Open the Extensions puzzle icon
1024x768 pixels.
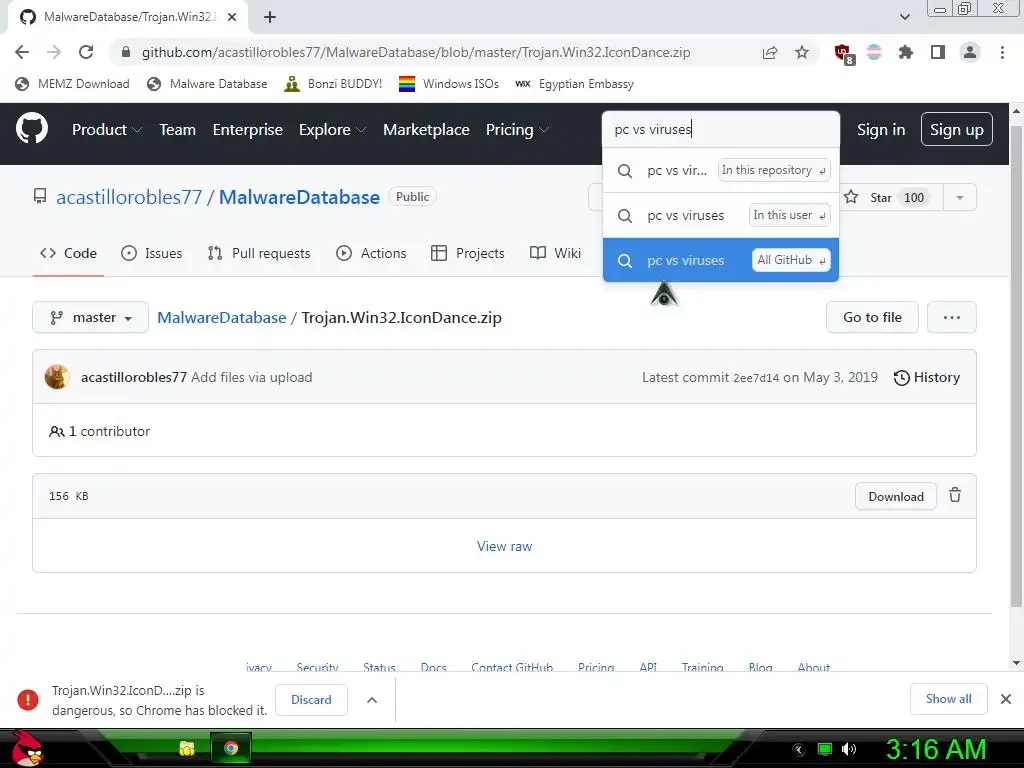click(906, 52)
